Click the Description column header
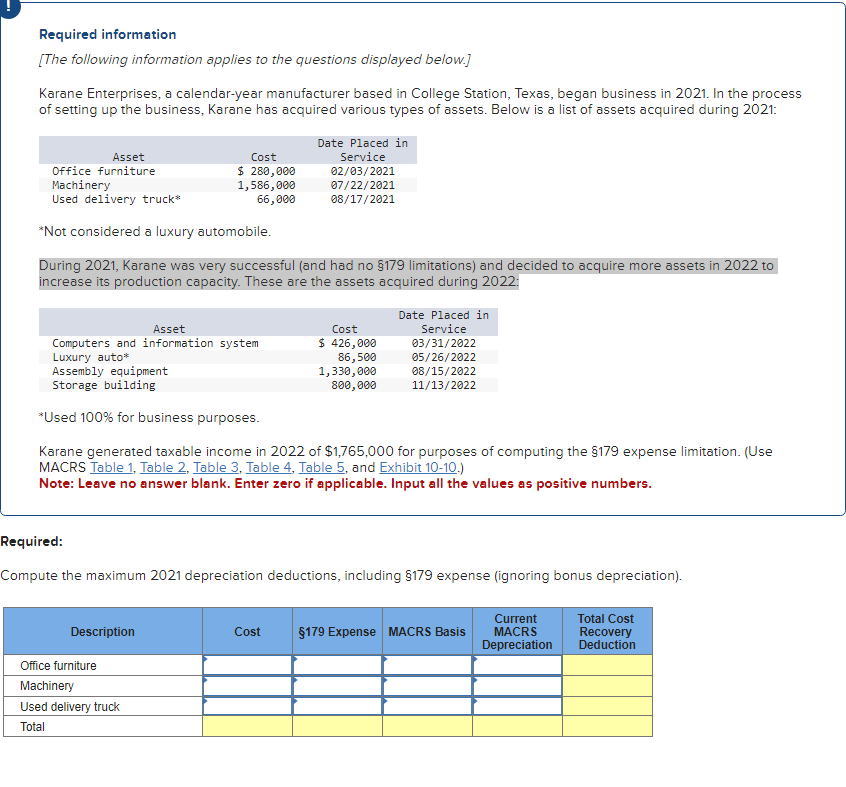The height and width of the screenshot is (787, 846). point(103,631)
